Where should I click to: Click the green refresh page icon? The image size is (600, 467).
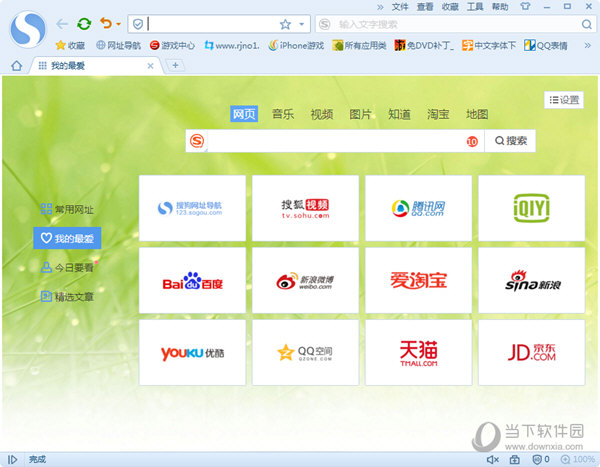pos(84,23)
